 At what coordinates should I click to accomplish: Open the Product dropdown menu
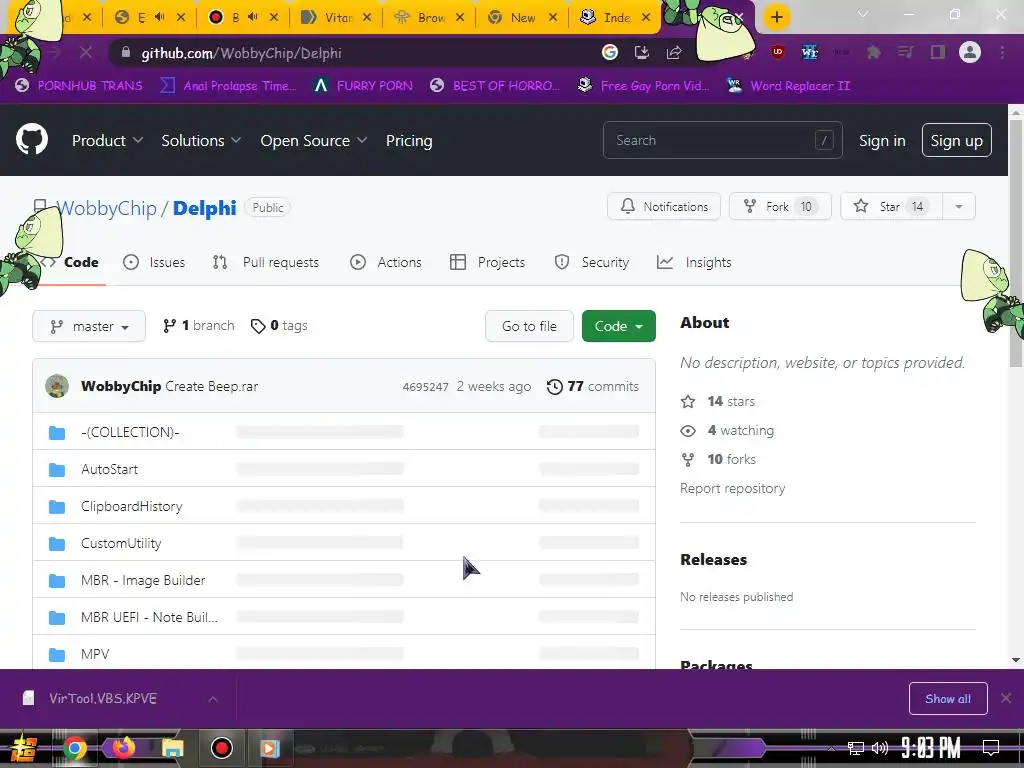[x=107, y=140]
